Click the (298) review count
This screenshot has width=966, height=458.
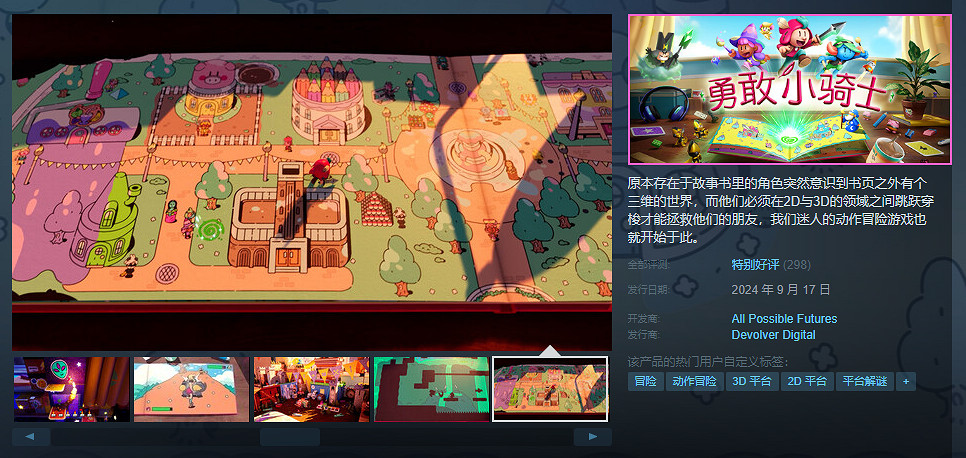click(797, 265)
